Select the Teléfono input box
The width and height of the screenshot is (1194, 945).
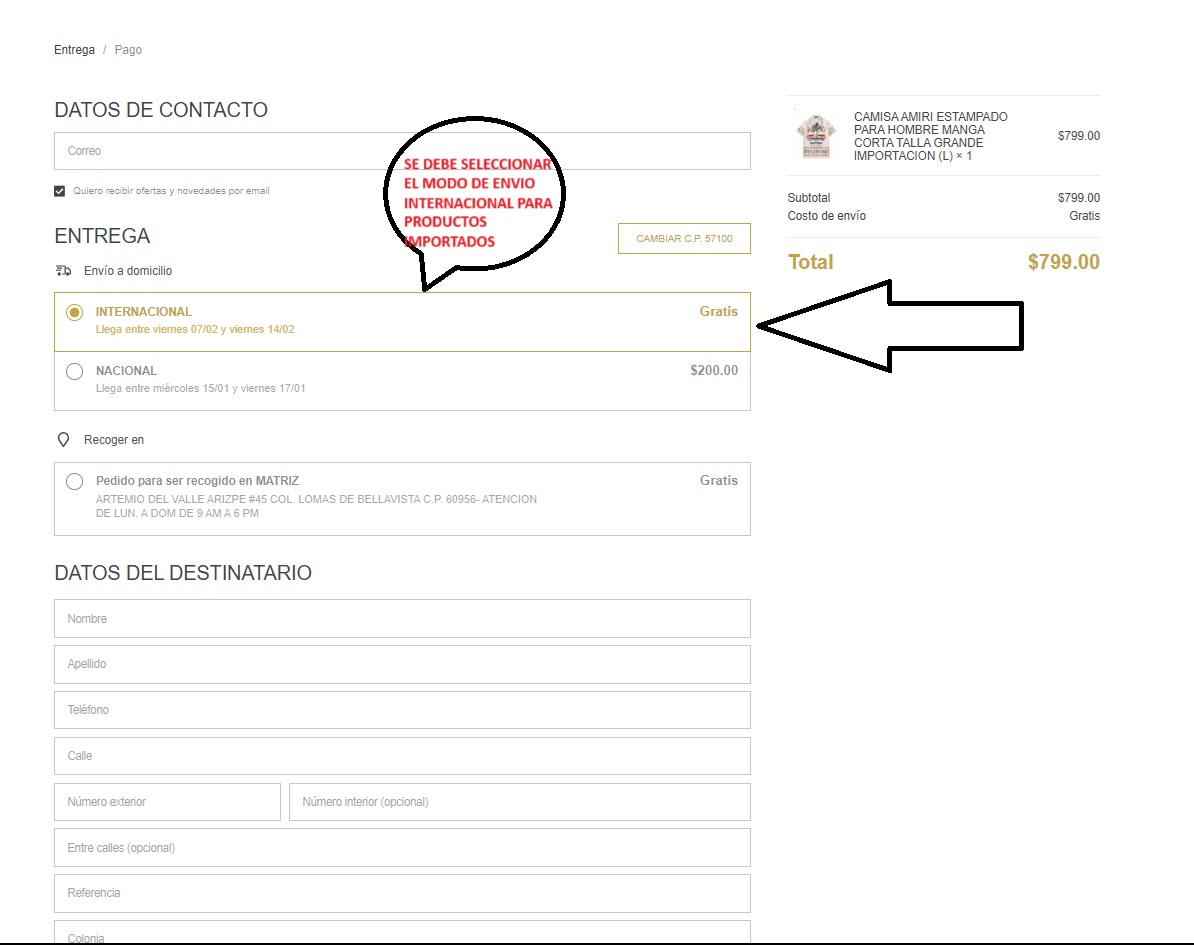(402, 710)
